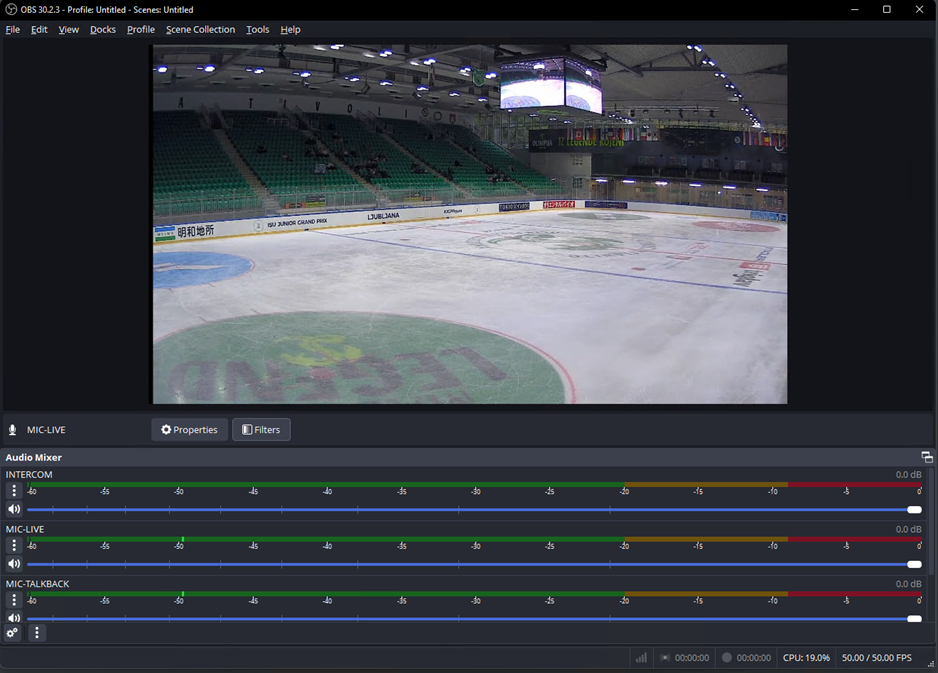Click the streaming status timer icon
This screenshot has height=673, width=938.
pos(665,658)
